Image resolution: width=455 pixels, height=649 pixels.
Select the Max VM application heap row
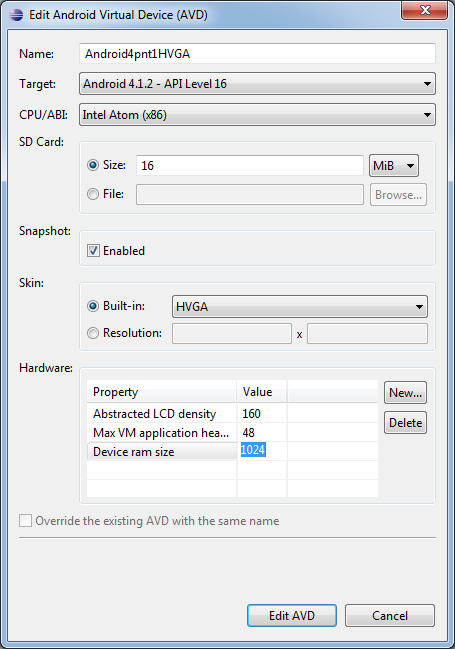click(232, 433)
